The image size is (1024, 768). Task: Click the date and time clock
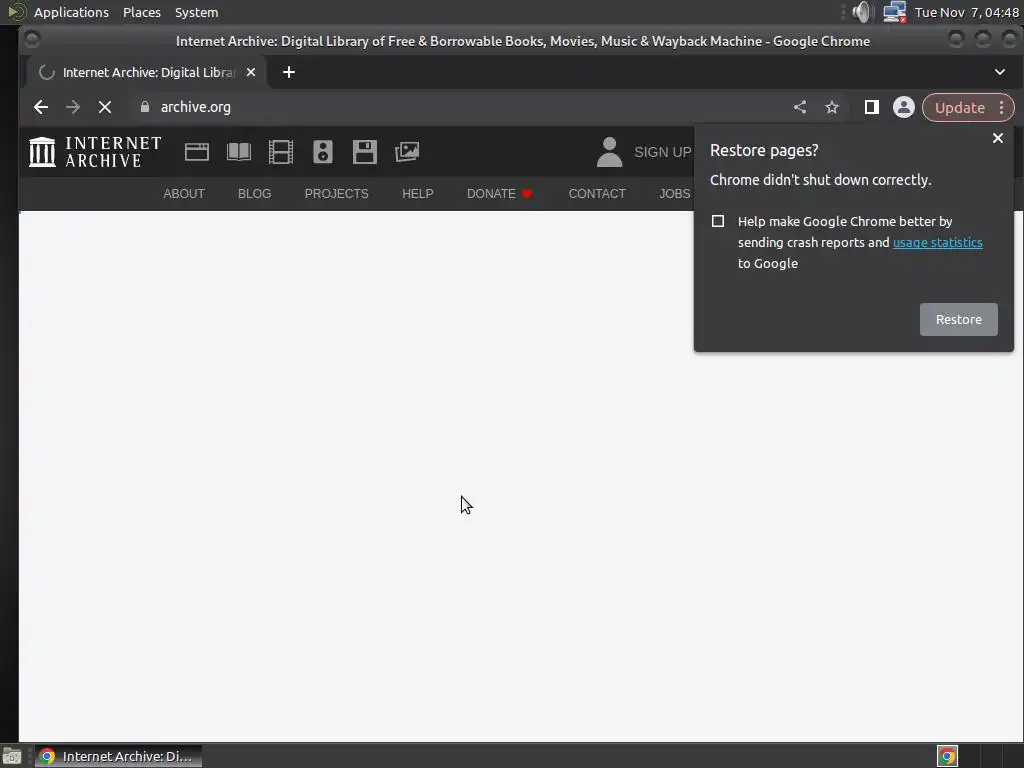click(x=967, y=12)
